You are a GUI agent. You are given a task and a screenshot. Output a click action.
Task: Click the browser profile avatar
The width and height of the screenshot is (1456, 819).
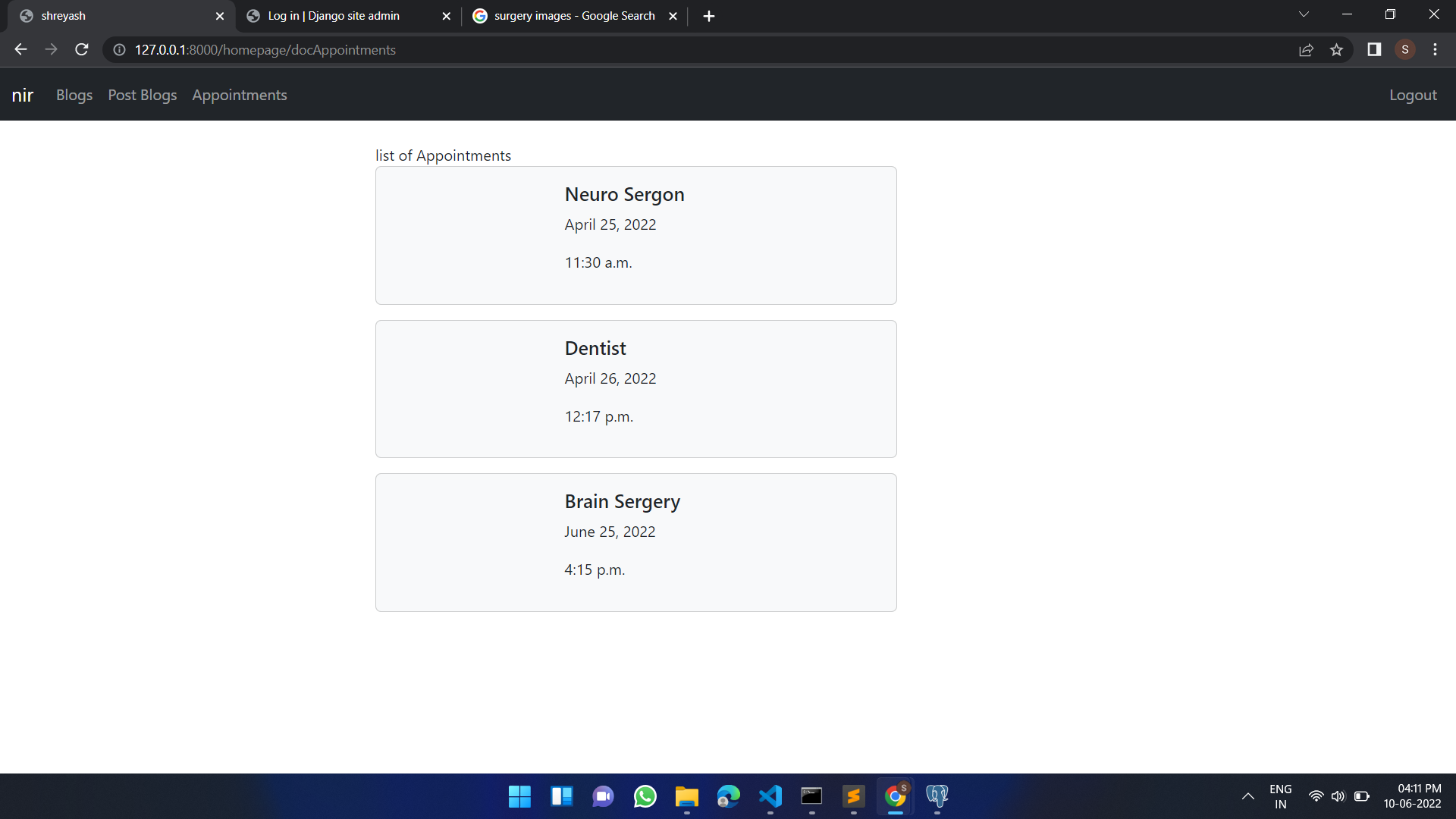(1405, 49)
